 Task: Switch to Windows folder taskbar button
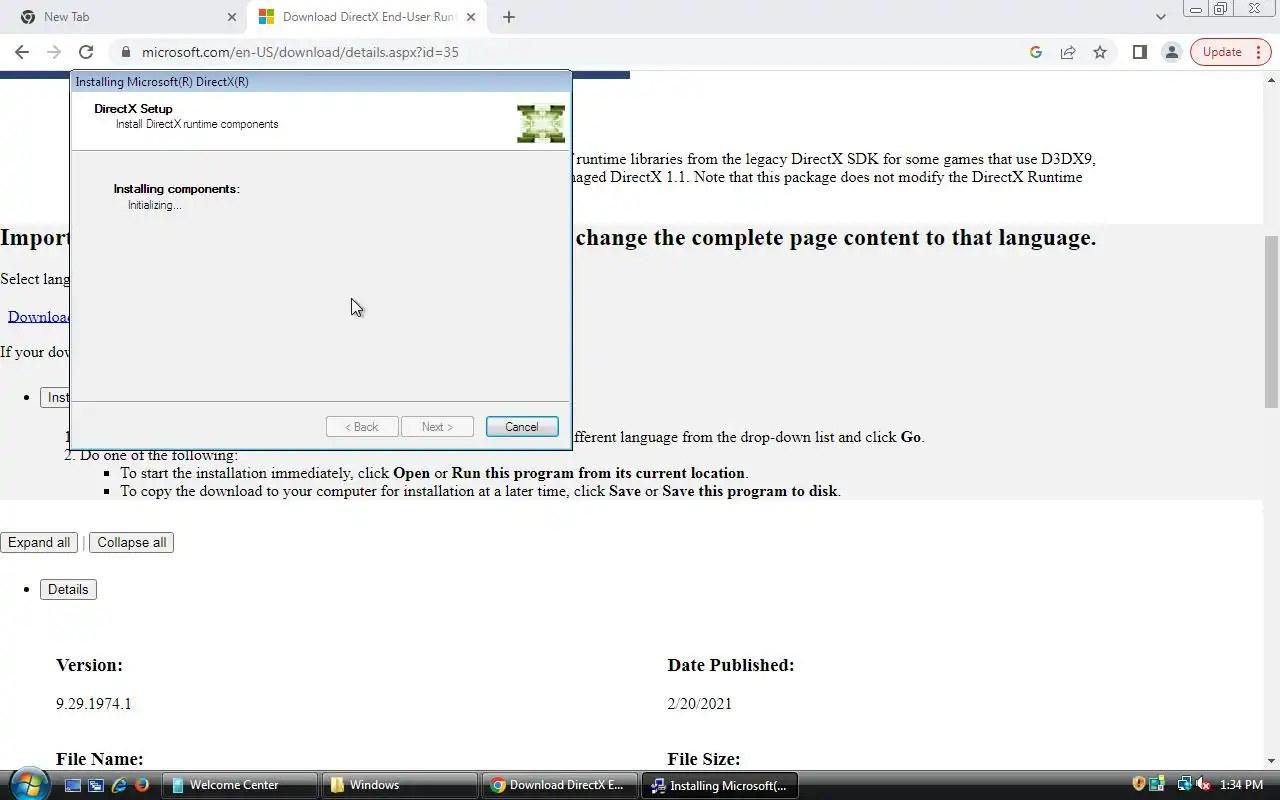pos(400,785)
